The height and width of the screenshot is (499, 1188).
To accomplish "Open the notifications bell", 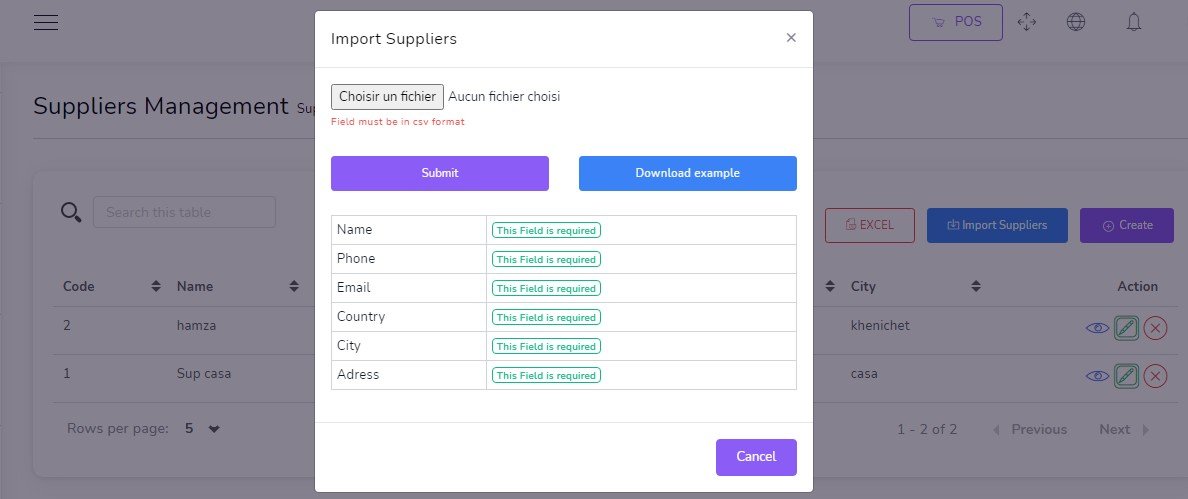I will pyautogui.click(x=1134, y=22).
